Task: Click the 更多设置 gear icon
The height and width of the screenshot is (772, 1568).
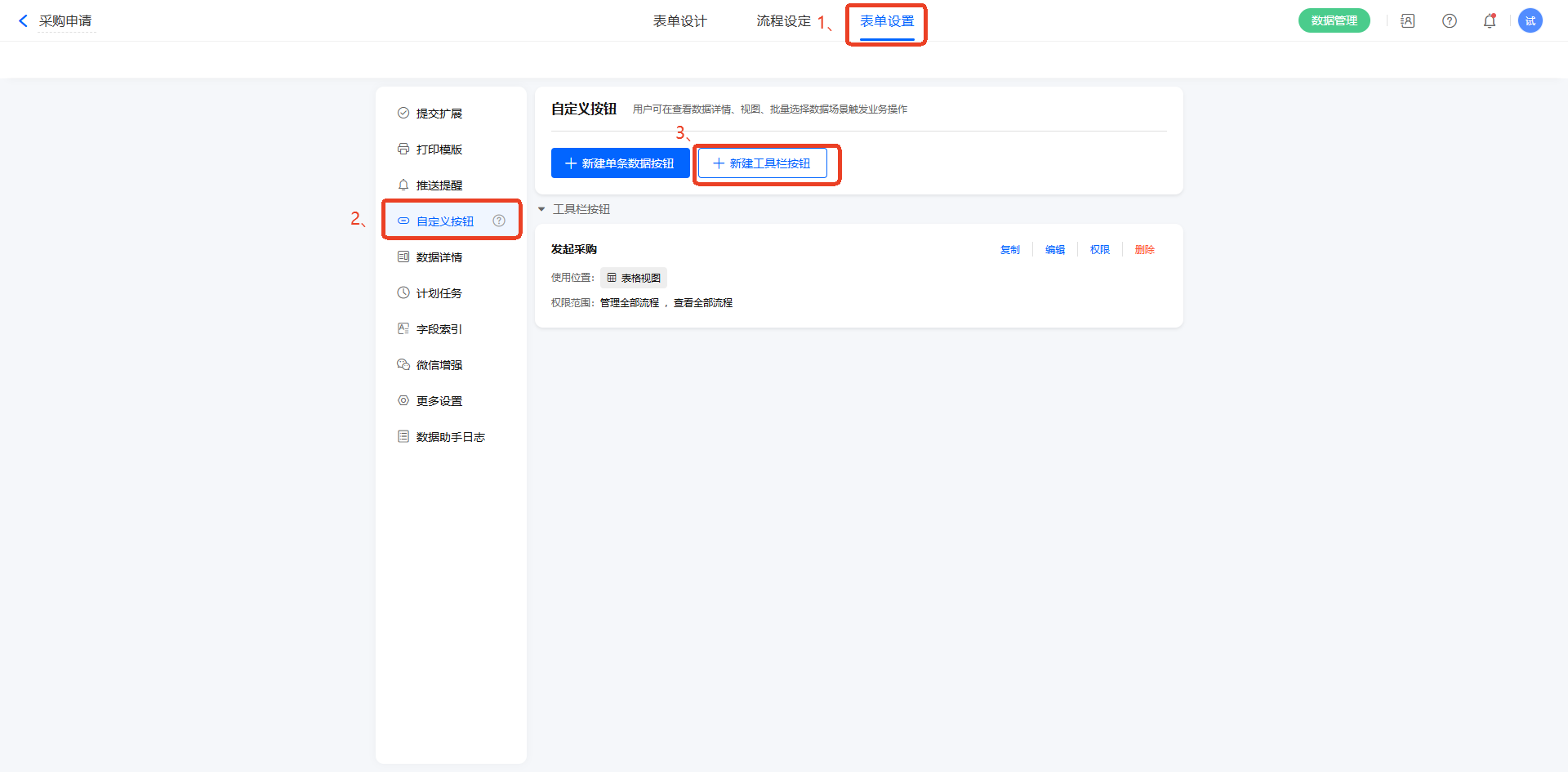Action: (403, 401)
